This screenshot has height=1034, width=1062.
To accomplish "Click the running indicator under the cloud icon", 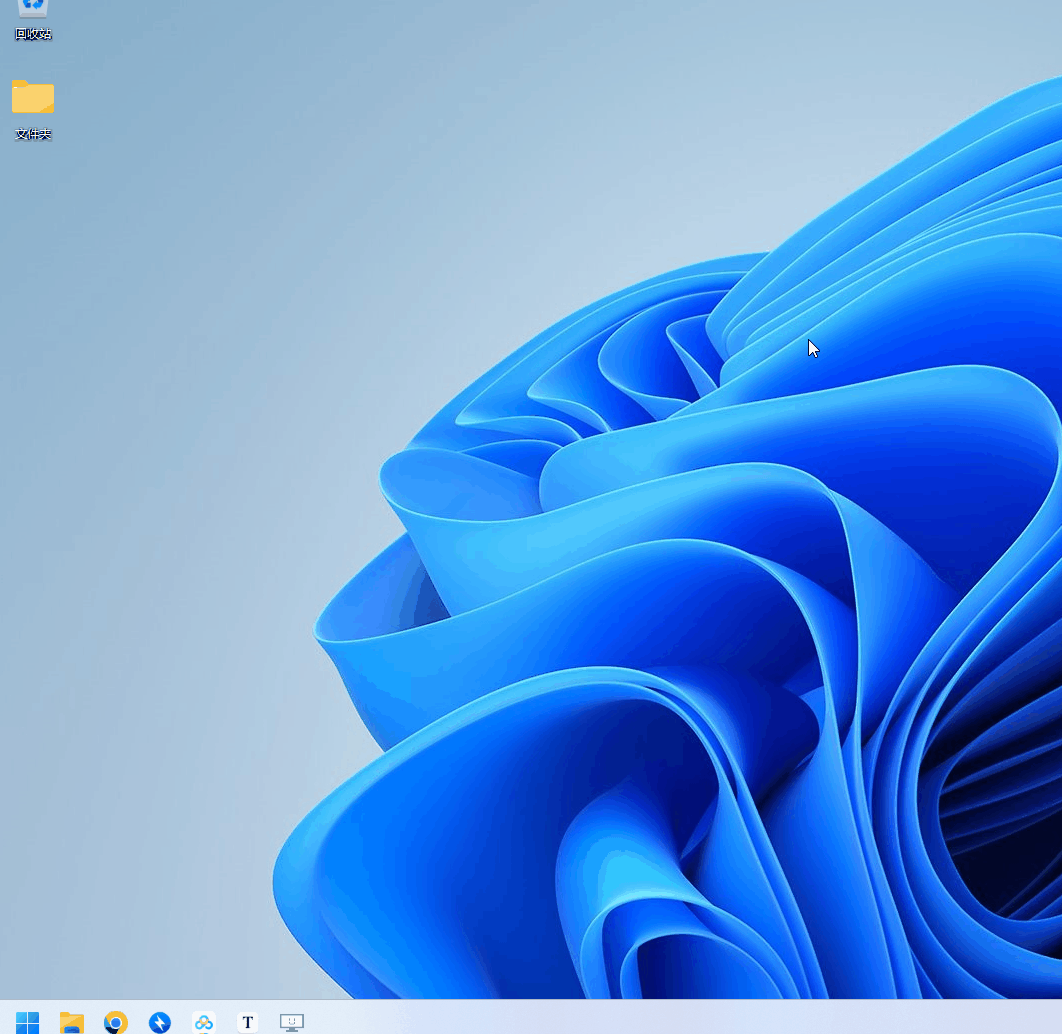I will click(204, 1032).
